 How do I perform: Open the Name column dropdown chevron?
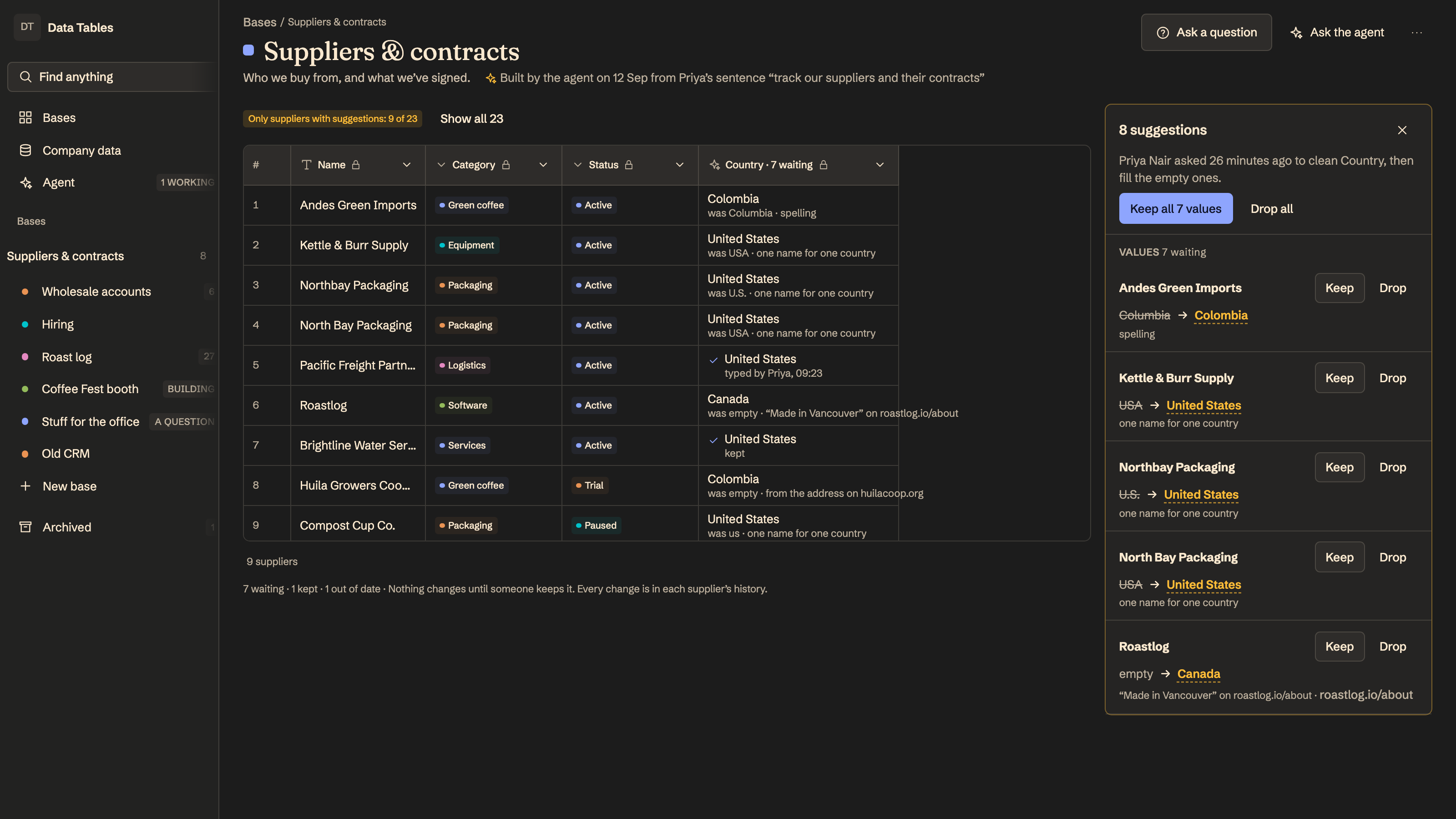tap(406, 164)
